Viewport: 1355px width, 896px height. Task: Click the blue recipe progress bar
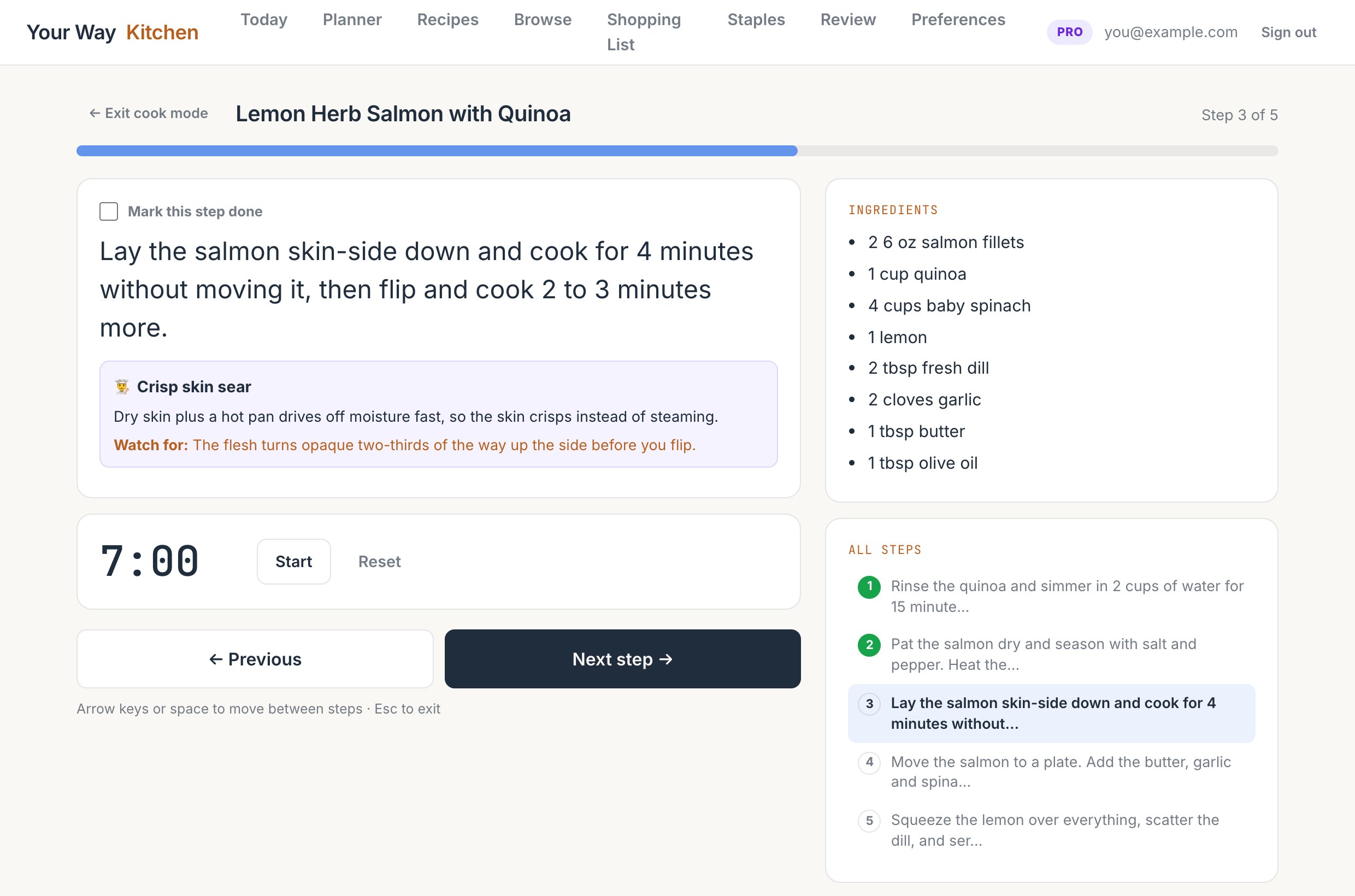tap(437, 151)
